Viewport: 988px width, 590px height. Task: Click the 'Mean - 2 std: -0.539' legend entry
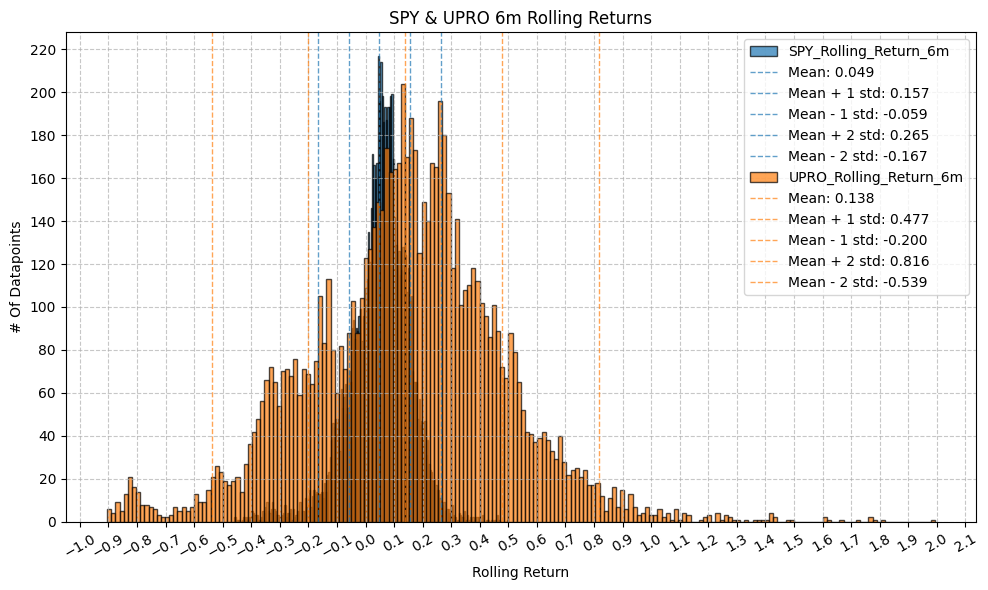tap(857, 282)
